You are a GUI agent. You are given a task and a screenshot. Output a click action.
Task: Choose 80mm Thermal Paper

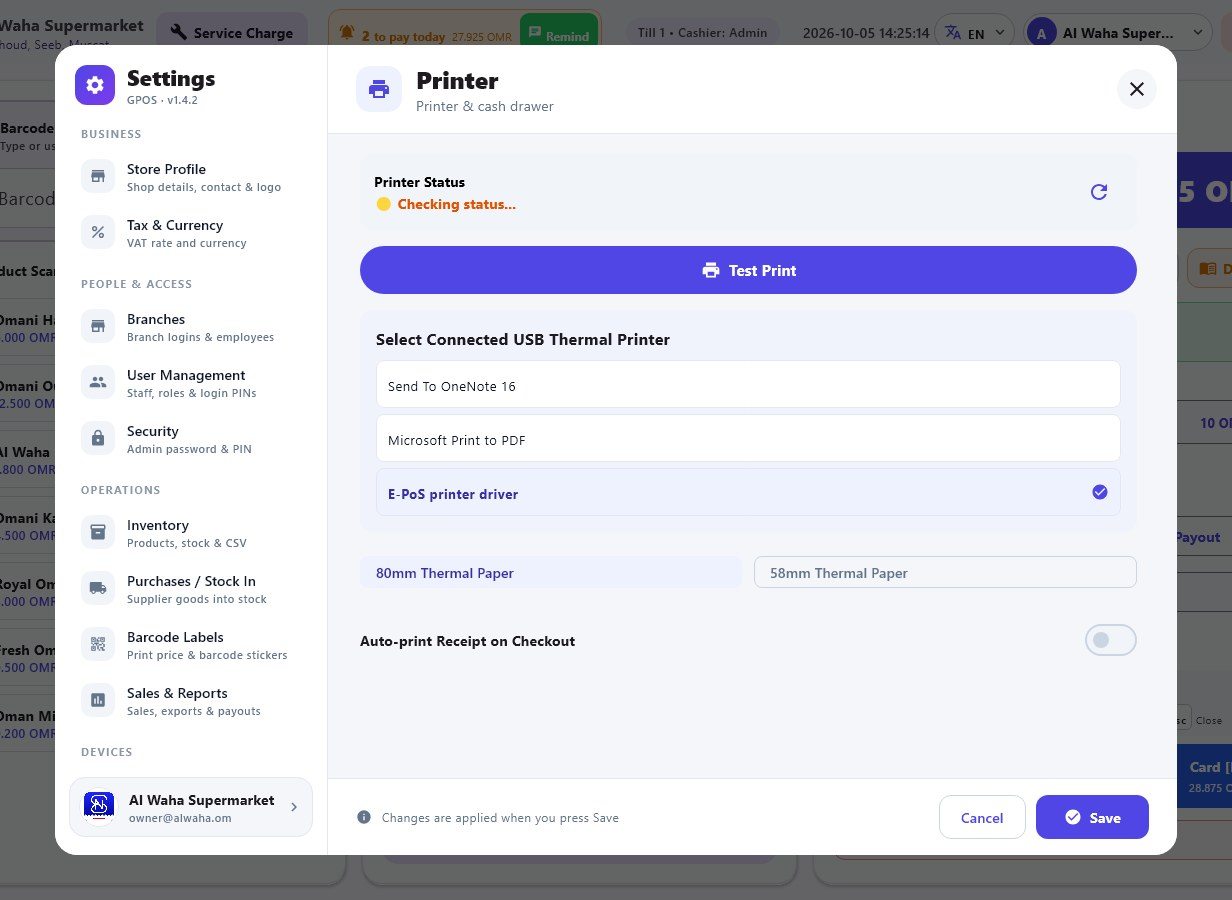pos(551,573)
